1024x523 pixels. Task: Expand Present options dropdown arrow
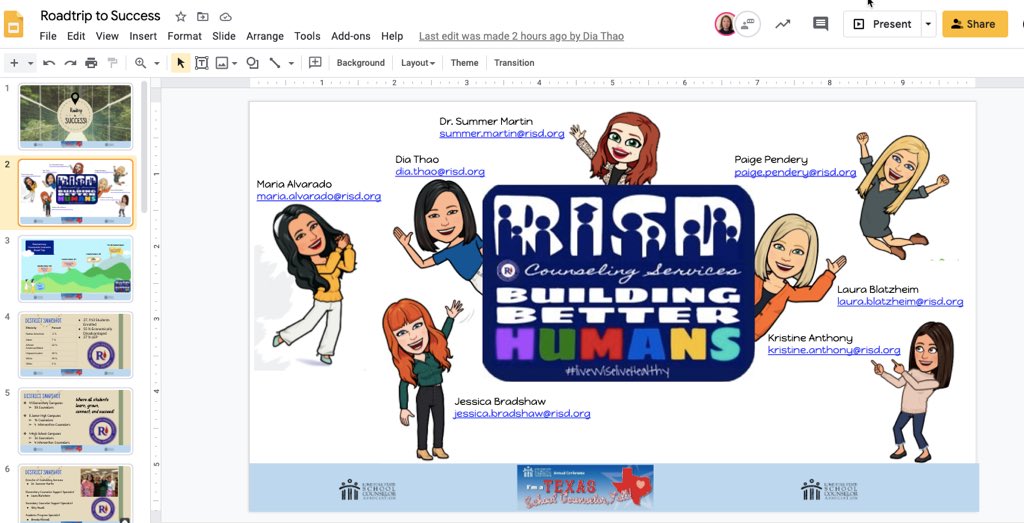click(x=929, y=24)
